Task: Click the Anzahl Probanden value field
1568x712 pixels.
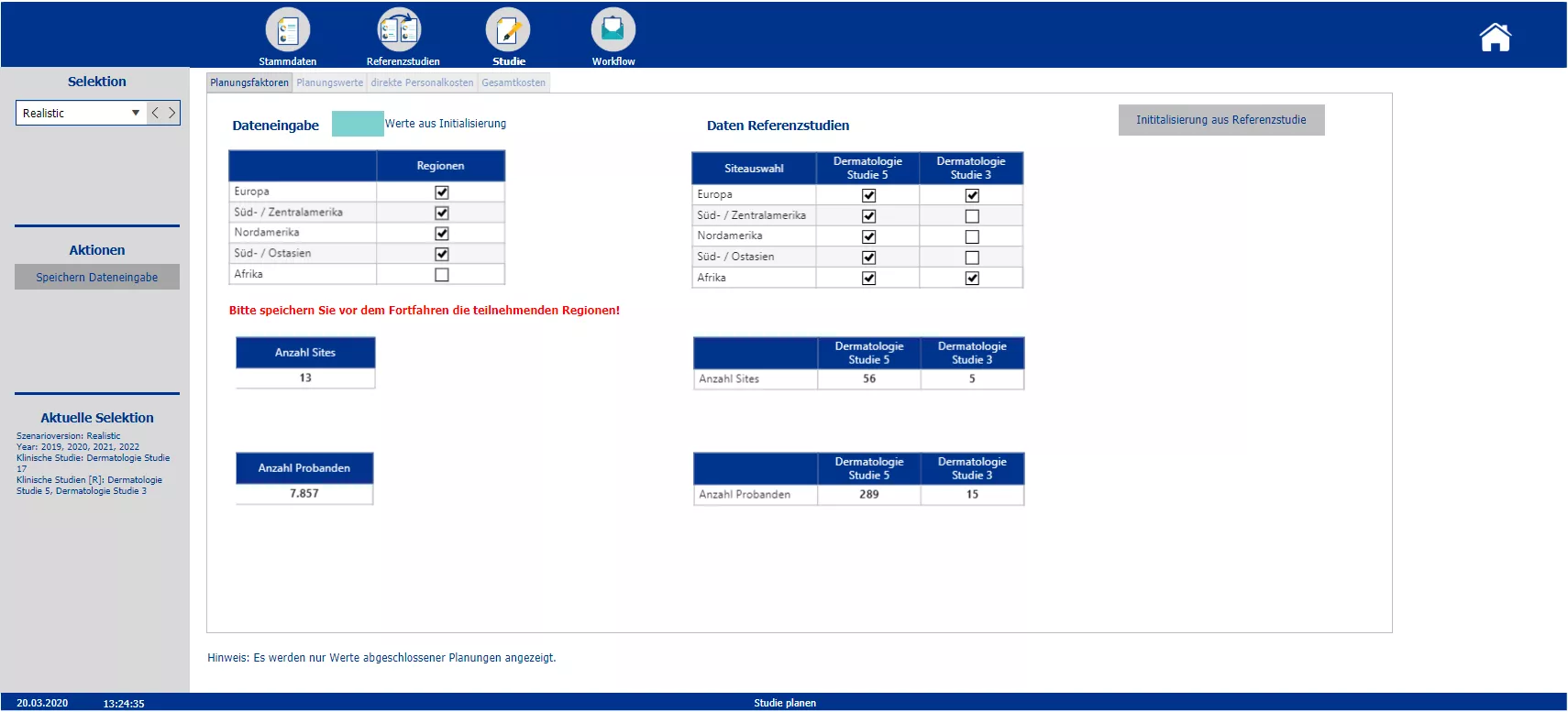Action: (304, 493)
